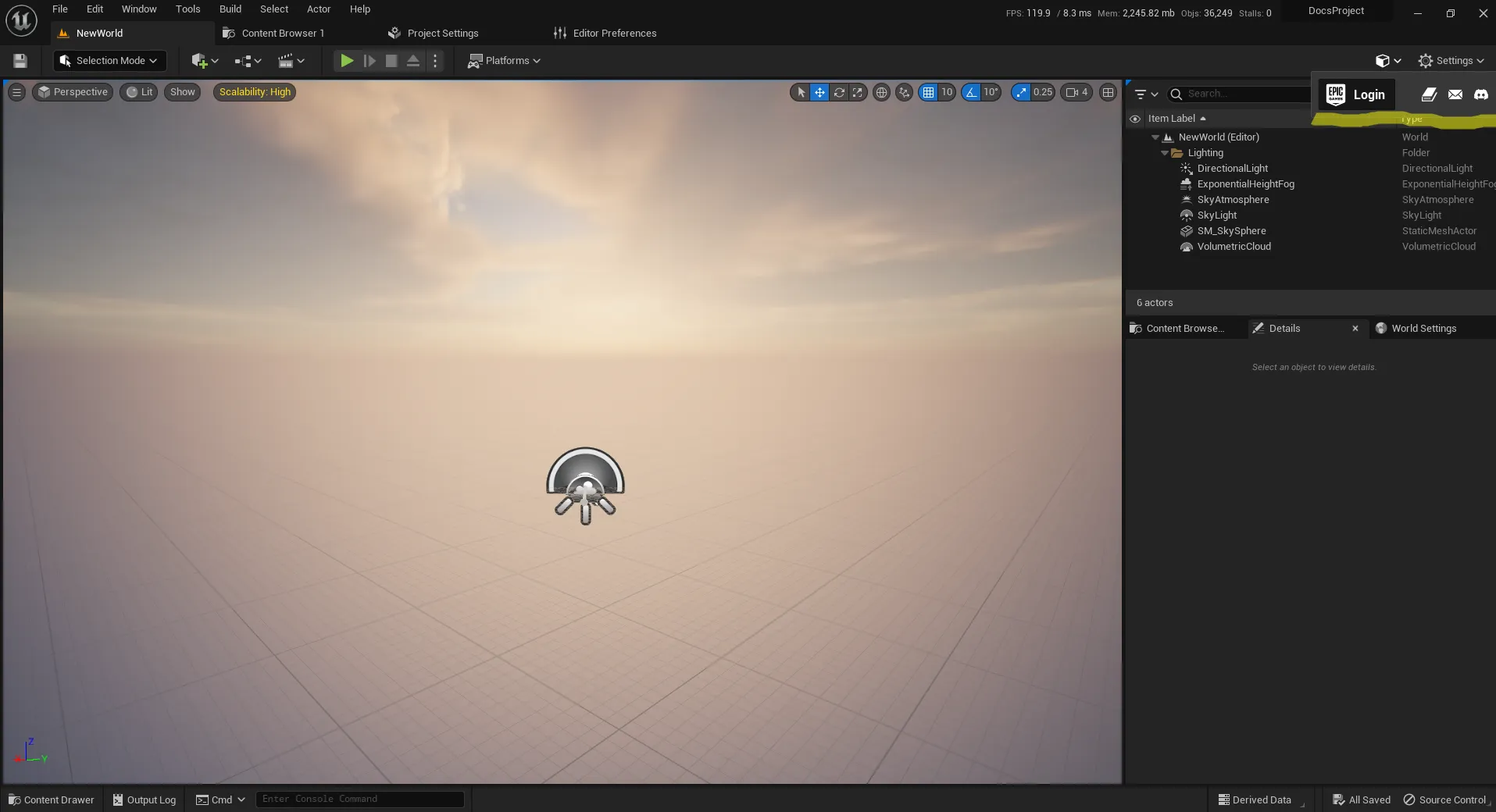
Task: Collapse the Lighting folder in Outliner
Action: point(1164,153)
